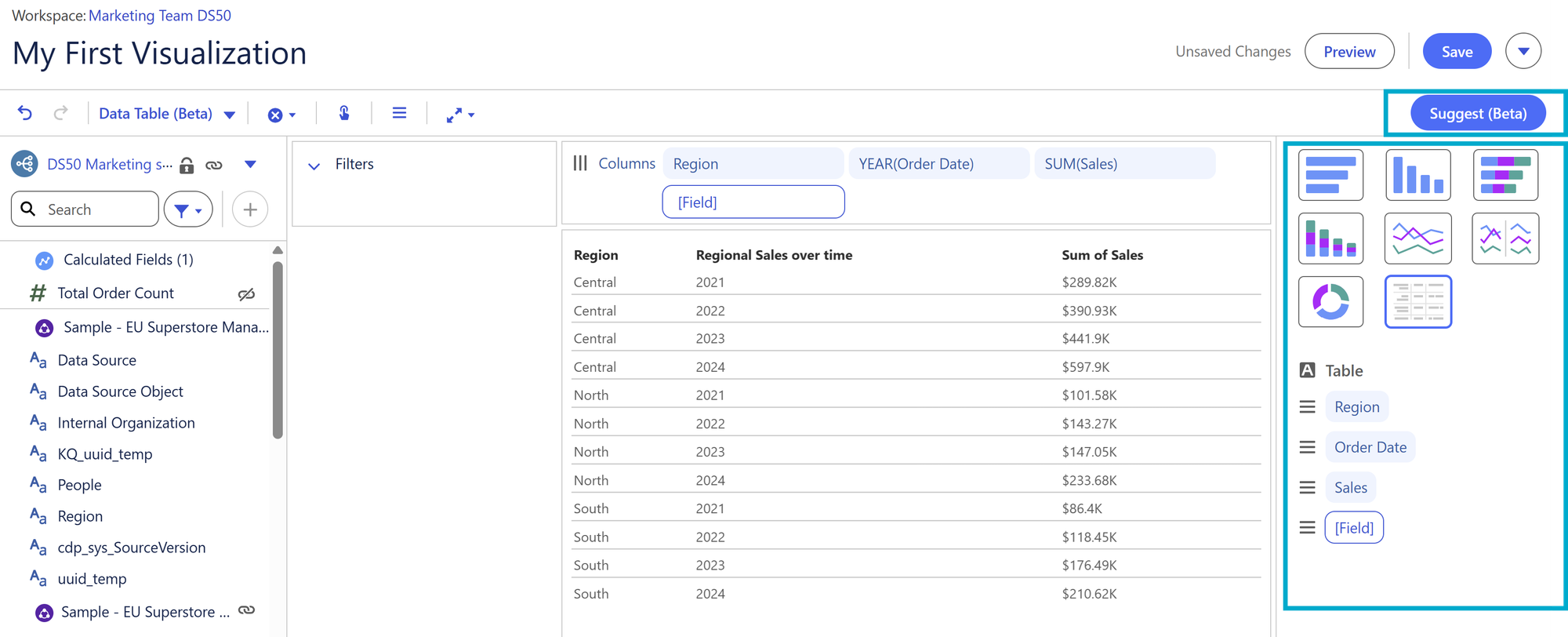Click the expand arrows fit icon
This screenshot has width=1568, height=637.
point(454,115)
